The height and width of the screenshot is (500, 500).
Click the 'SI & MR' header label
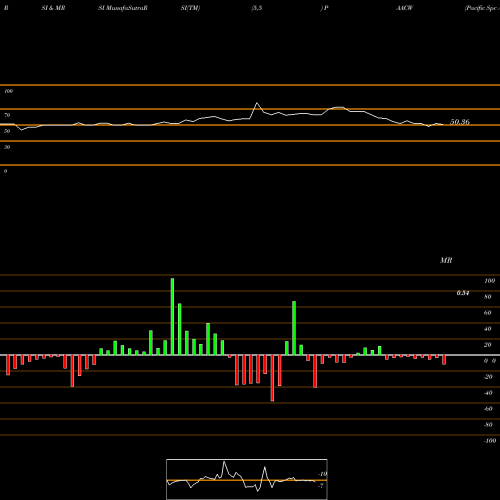tap(53, 8)
